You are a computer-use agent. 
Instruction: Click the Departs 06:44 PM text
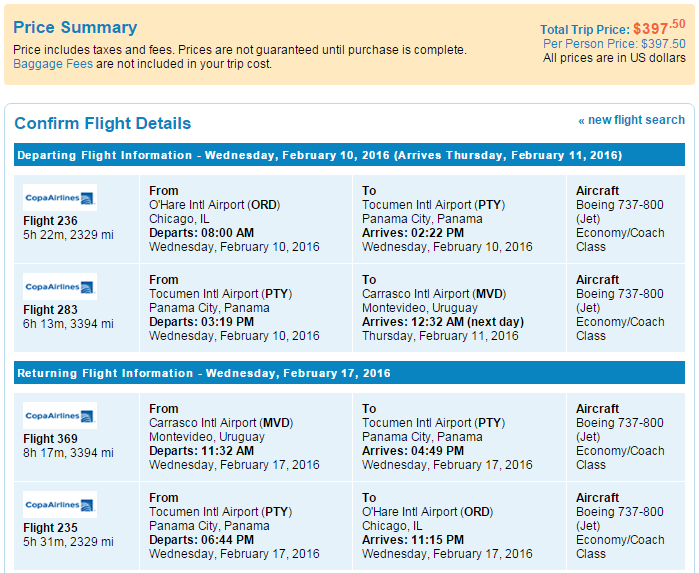201,540
